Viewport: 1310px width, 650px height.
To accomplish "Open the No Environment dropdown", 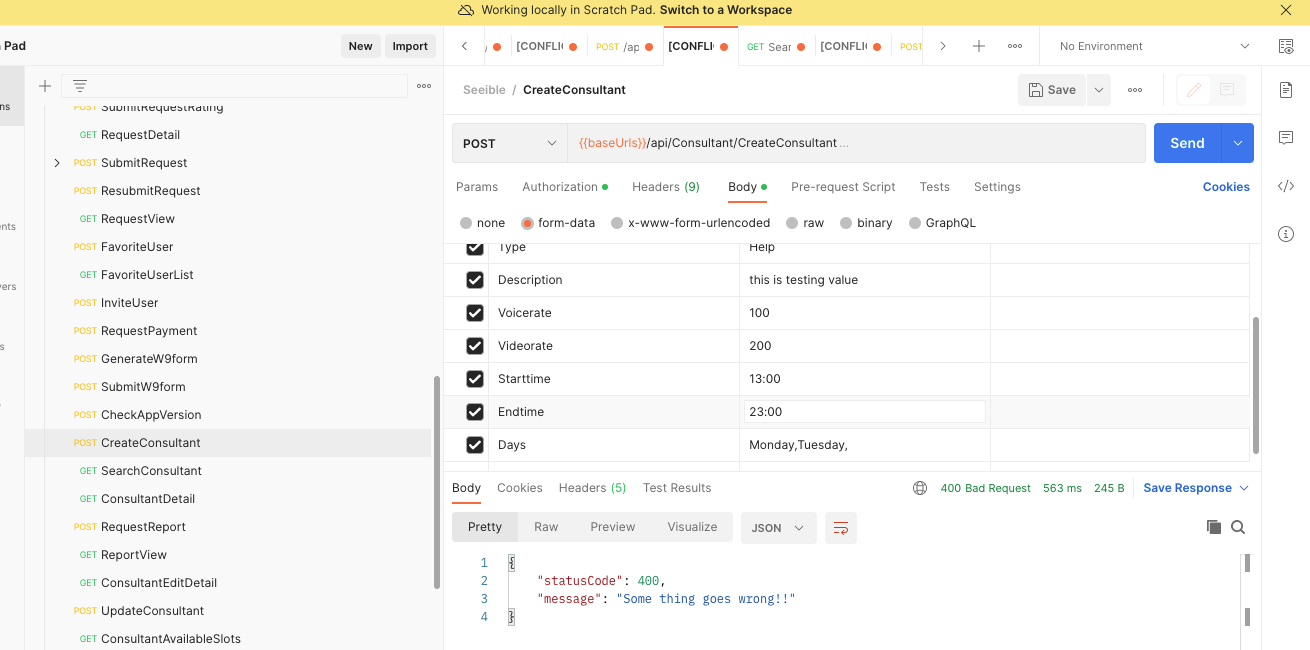I will tap(1154, 46).
